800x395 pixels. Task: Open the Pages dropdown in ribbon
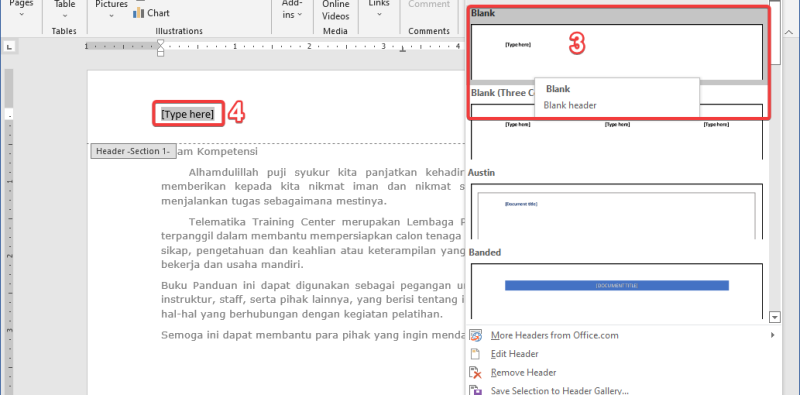pos(21,9)
